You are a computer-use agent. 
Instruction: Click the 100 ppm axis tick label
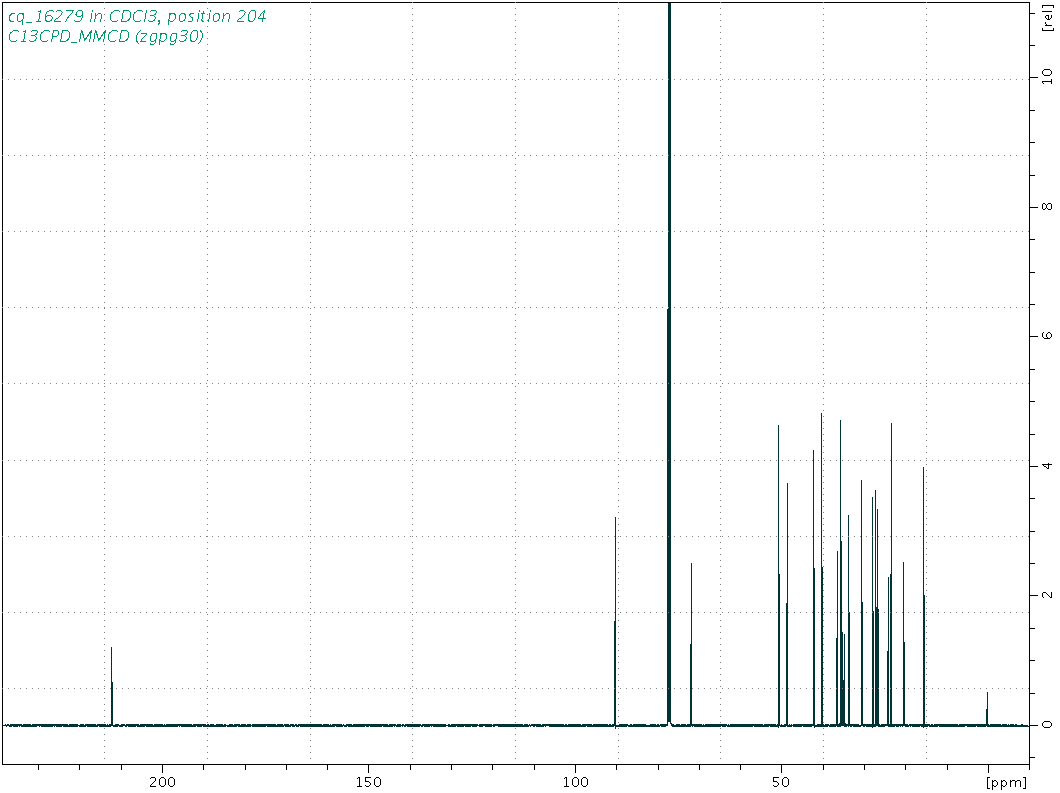coord(575,782)
